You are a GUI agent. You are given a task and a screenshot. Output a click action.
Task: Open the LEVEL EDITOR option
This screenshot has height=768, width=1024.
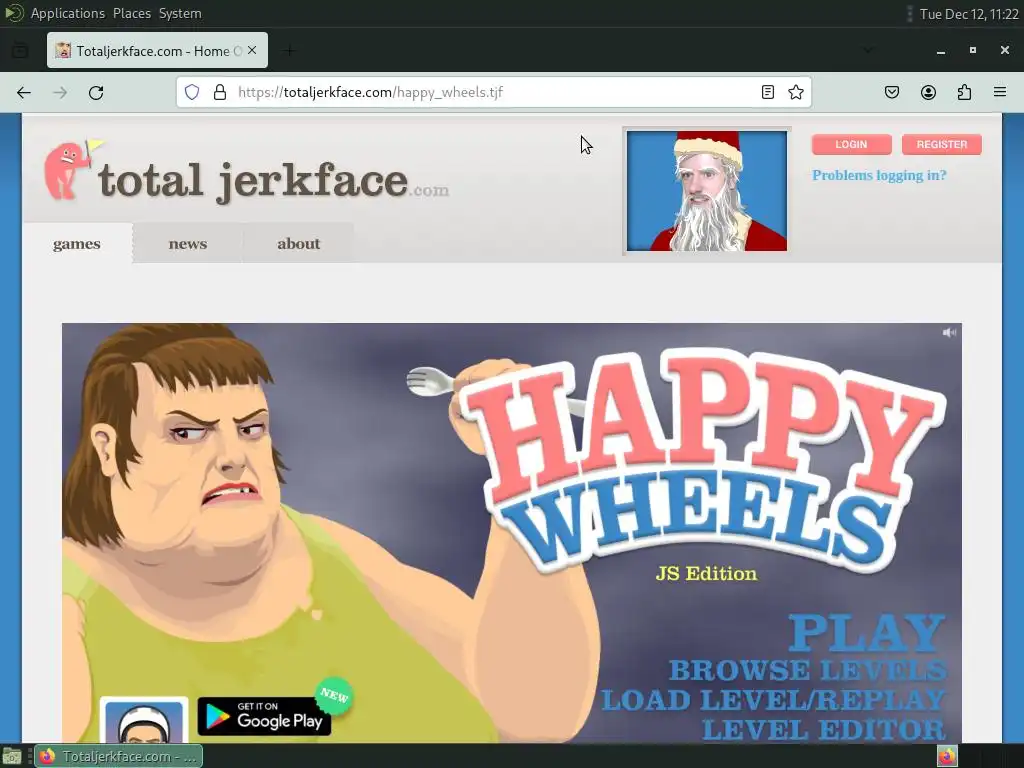824,729
